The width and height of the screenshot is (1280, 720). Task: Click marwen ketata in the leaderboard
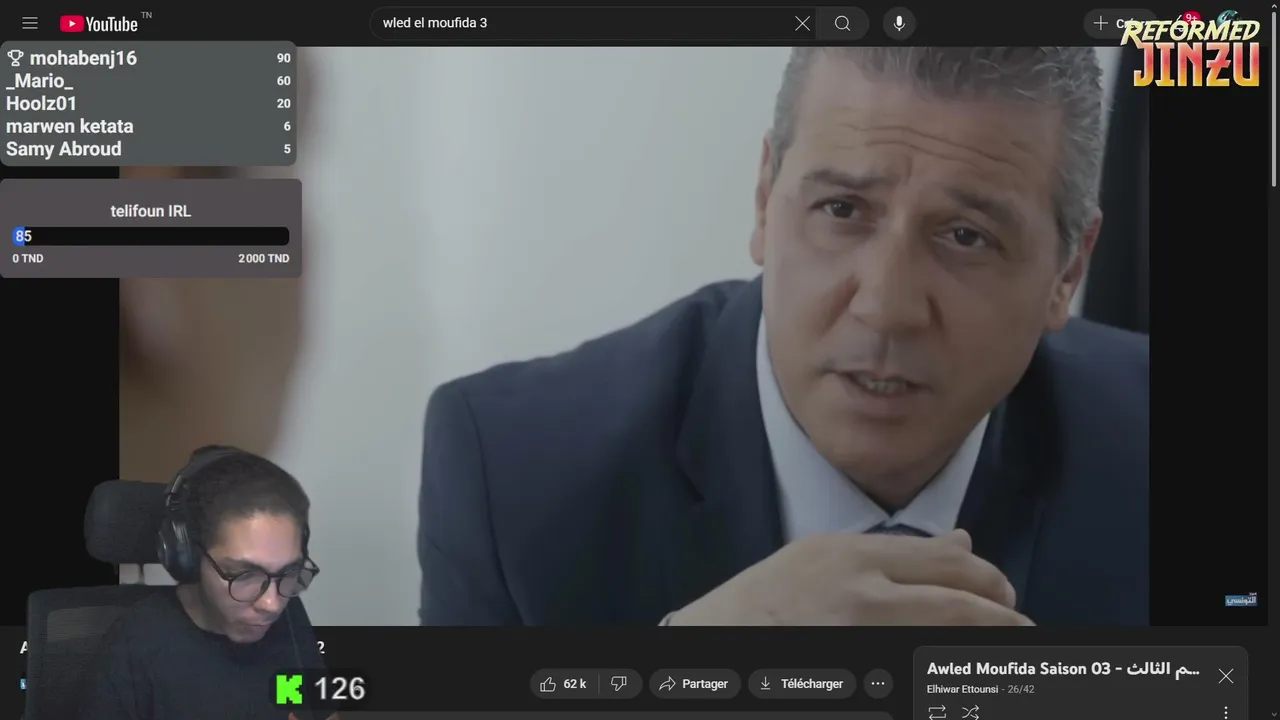point(69,126)
